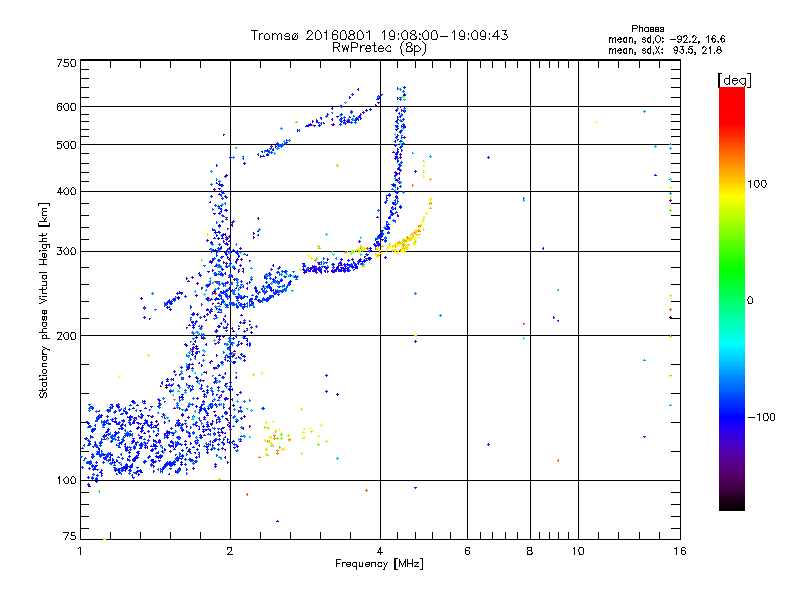Click the '200' height axis label

[x=66, y=336]
